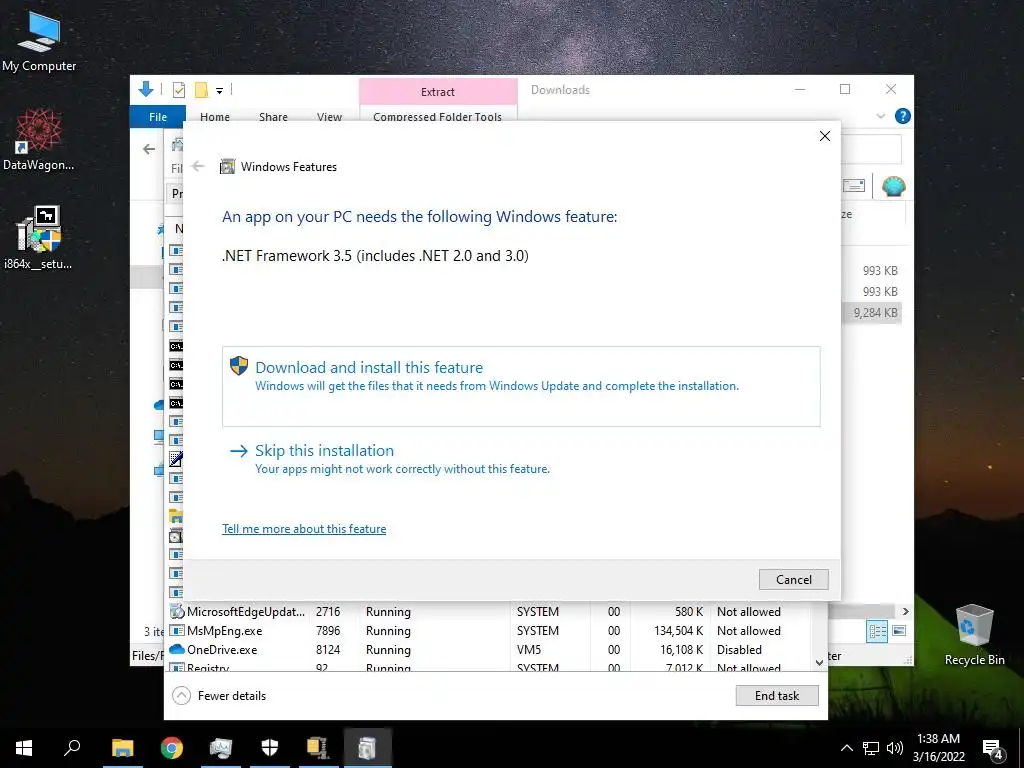This screenshot has height=768, width=1024.
Task: Select the 9,284 KB file row
Action: point(872,313)
